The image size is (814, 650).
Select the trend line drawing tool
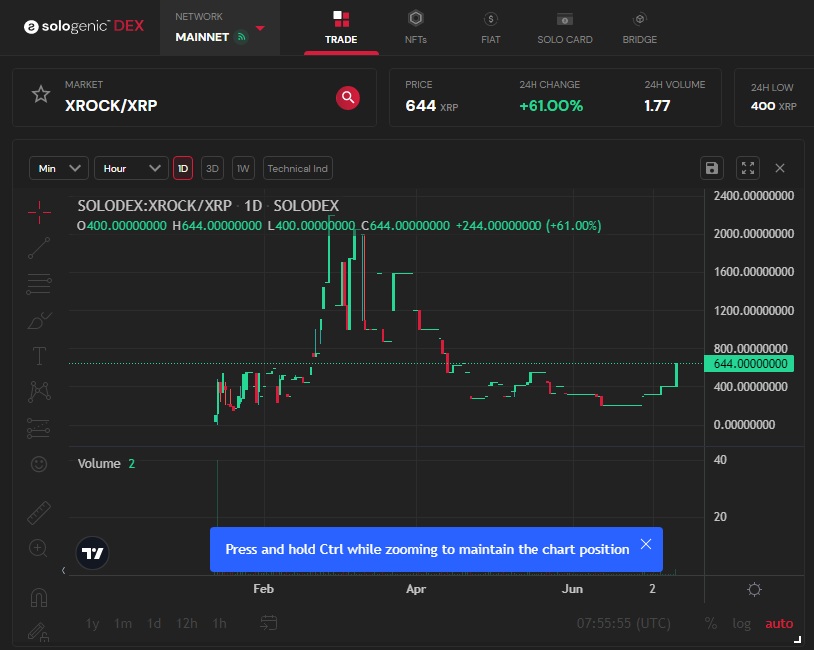(x=39, y=248)
